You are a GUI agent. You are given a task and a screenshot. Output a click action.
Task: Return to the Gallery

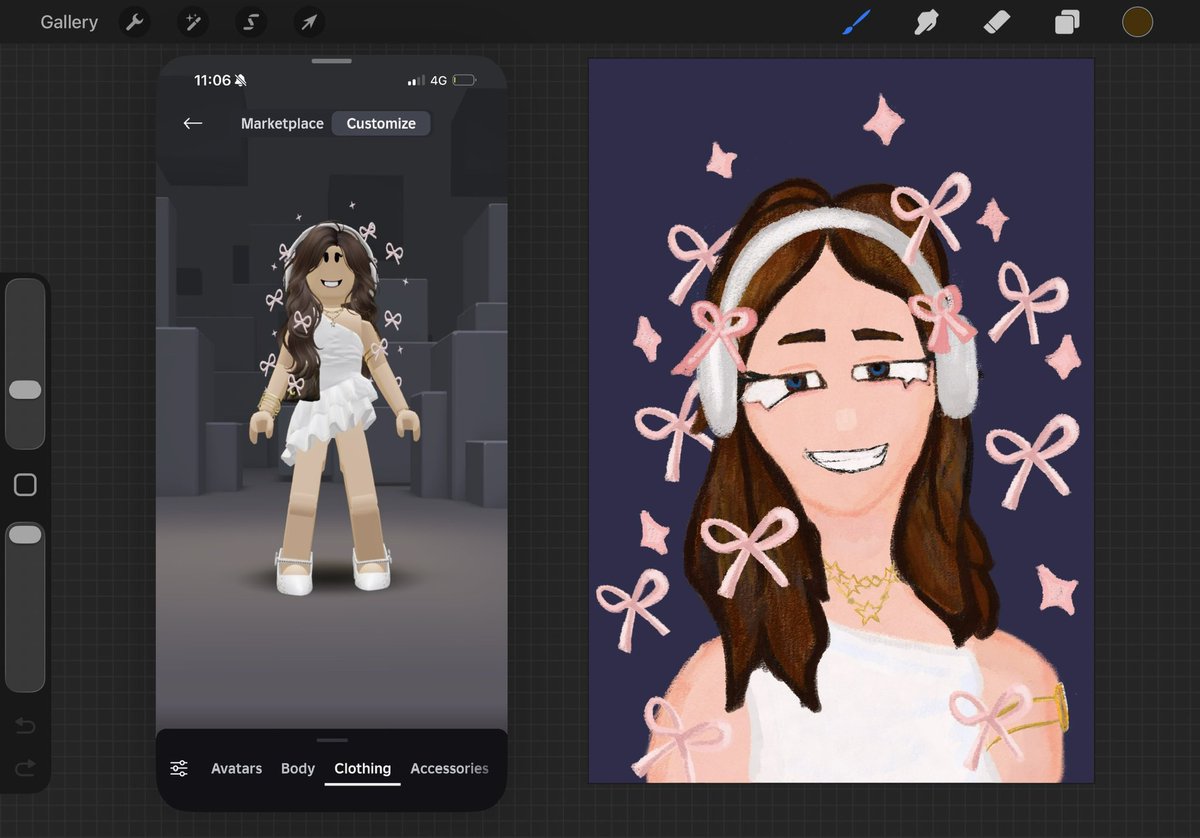(x=69, y=22)
